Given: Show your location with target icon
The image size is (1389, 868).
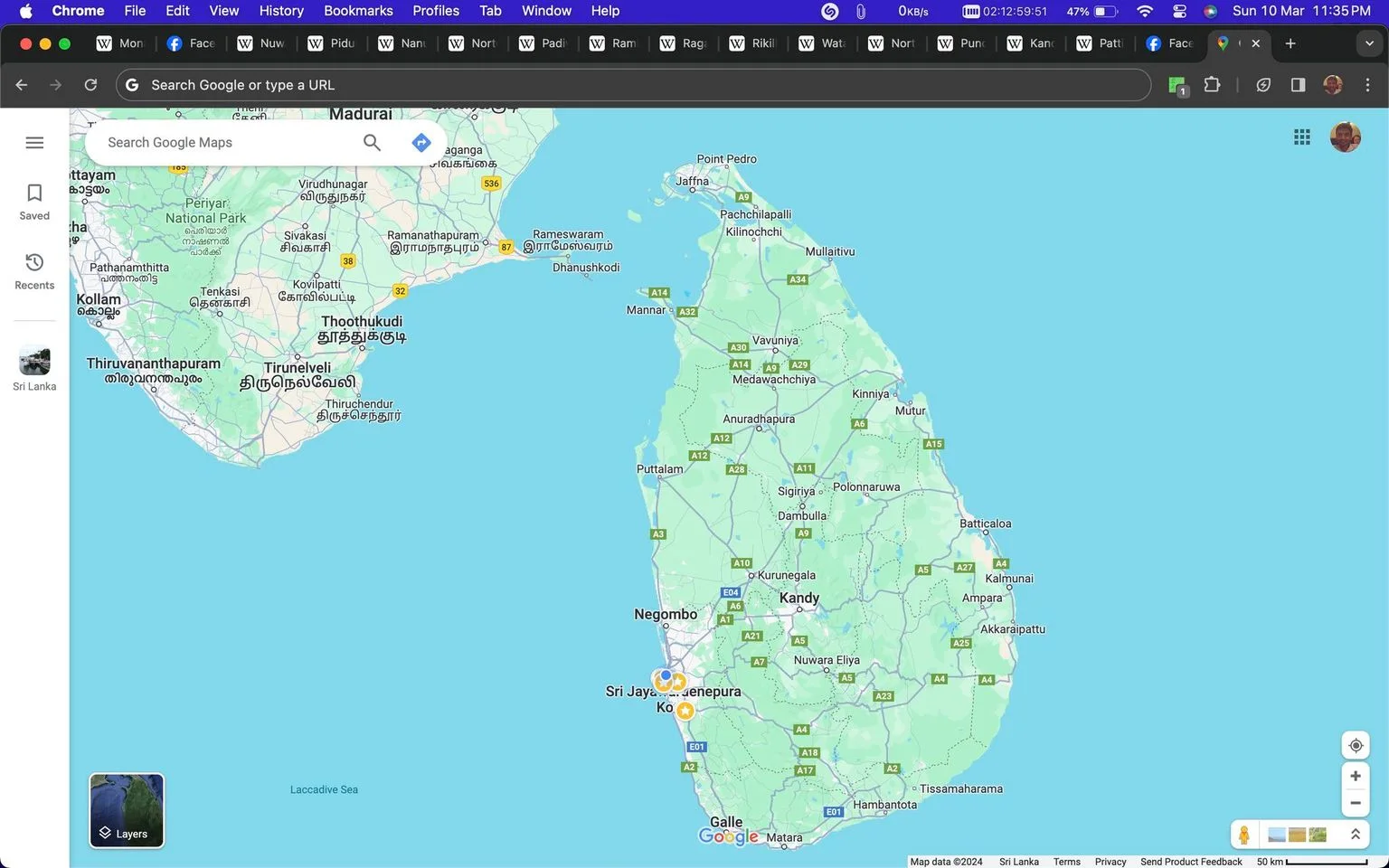Looking at the screenshot, I should pyautogui.click(x=1356, y=746).
